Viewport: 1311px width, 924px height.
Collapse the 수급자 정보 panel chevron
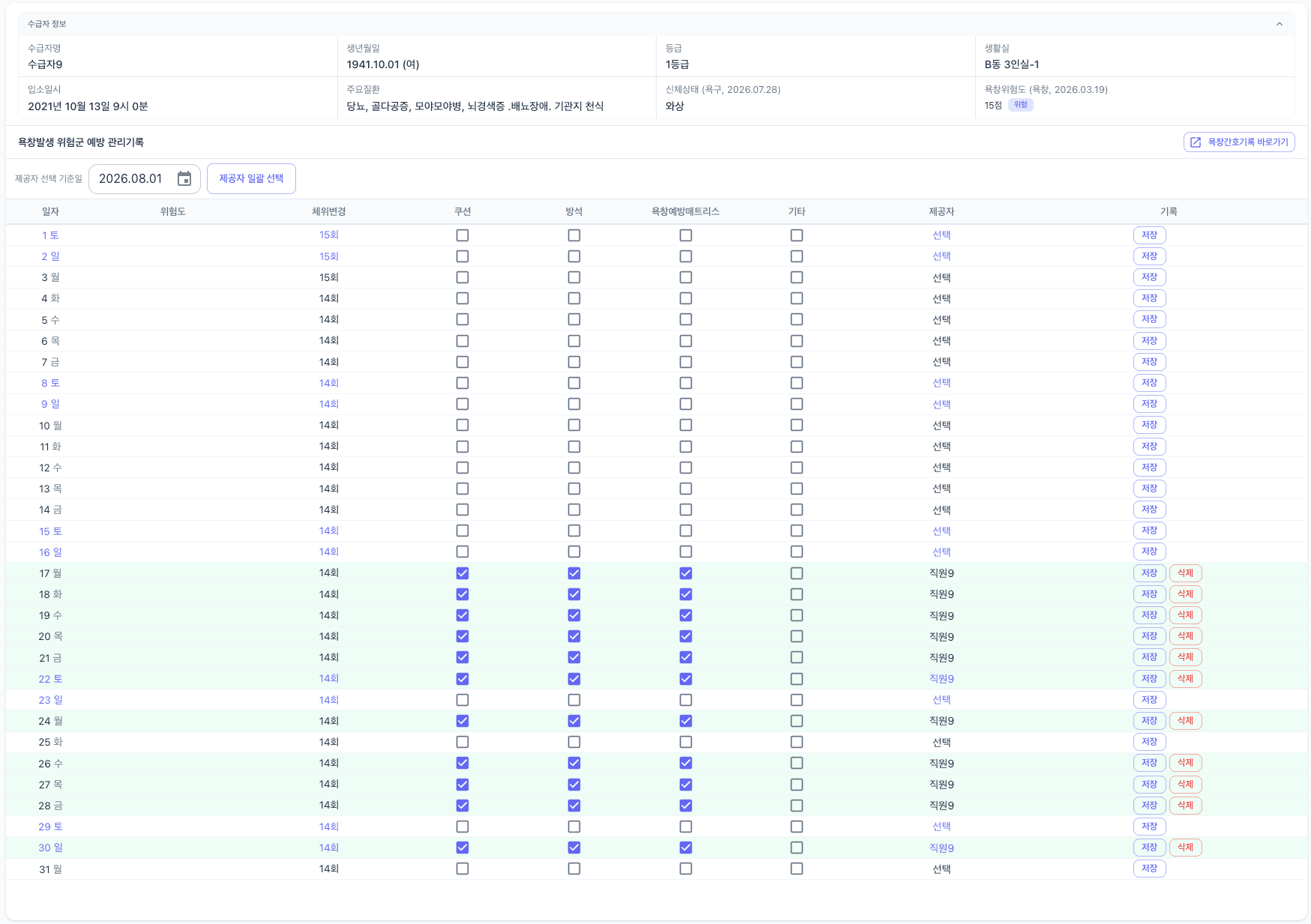pos(1280,24)
